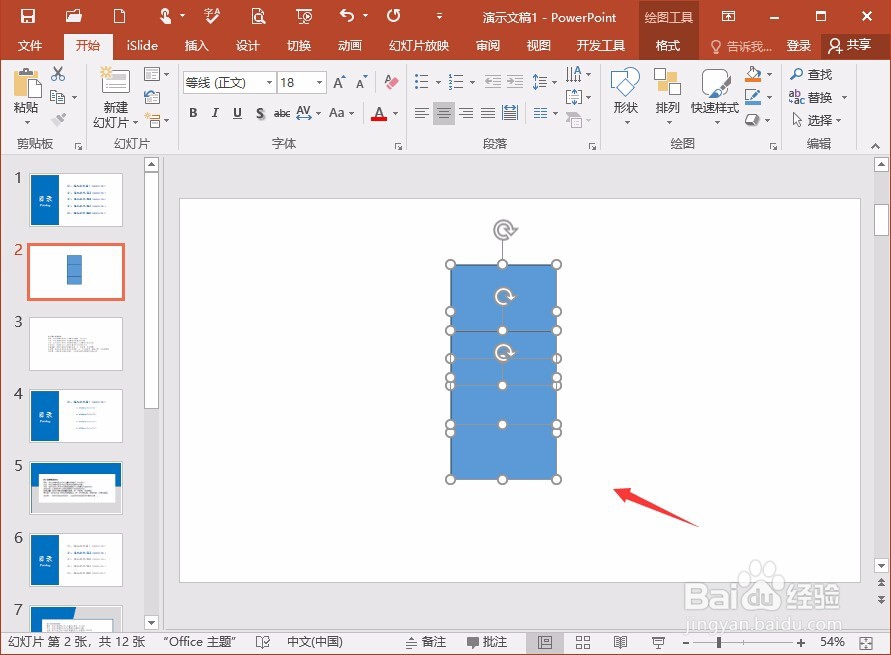The height and width of the screenshot is (655, 891).
Task: Increase font size with the larger A
Action: tap(339, 83)
